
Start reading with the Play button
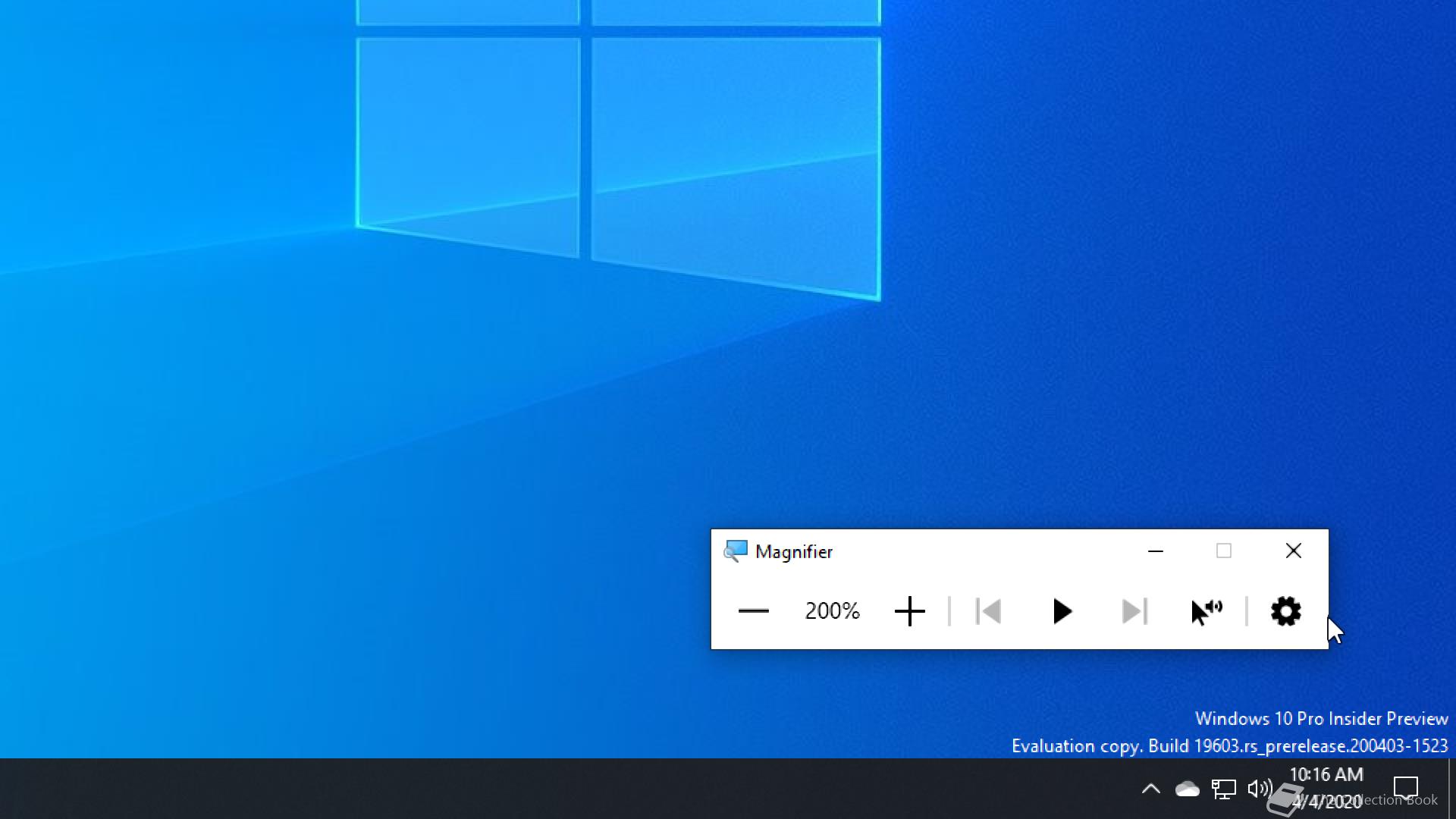coord(1062,611)
